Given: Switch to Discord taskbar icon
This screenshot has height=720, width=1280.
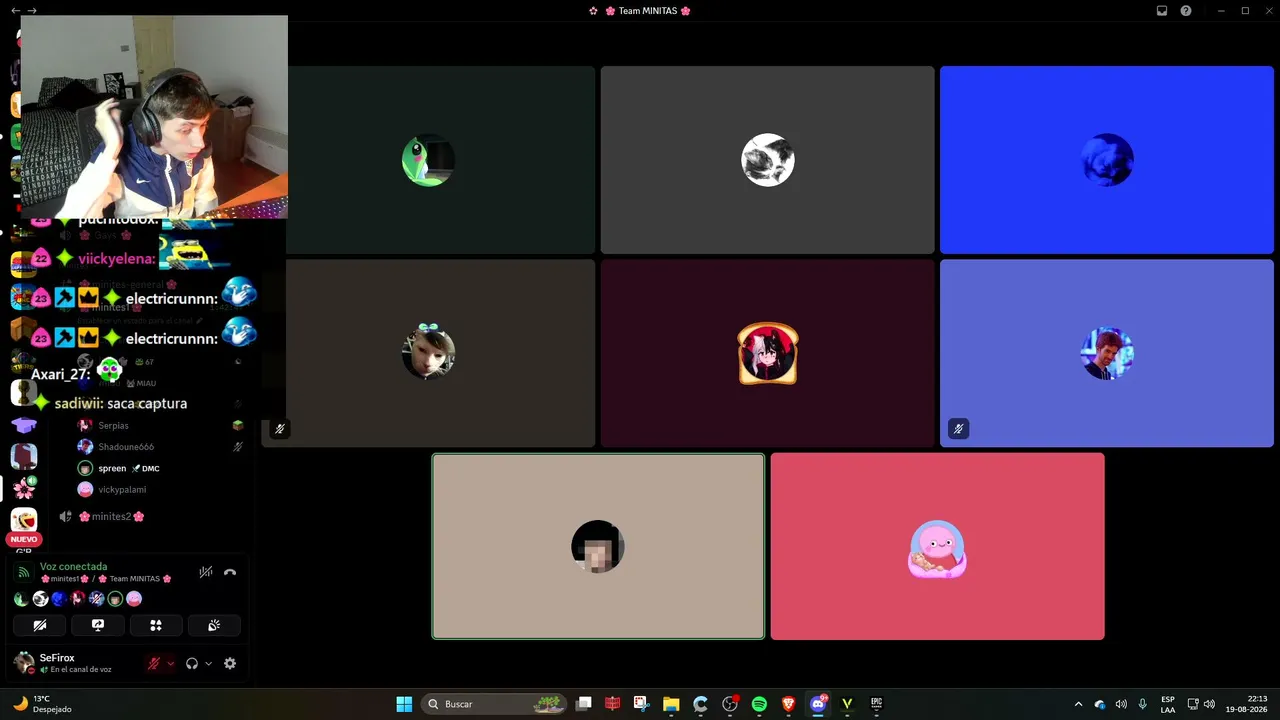Looking at the screenshot, I should point(818,704).
